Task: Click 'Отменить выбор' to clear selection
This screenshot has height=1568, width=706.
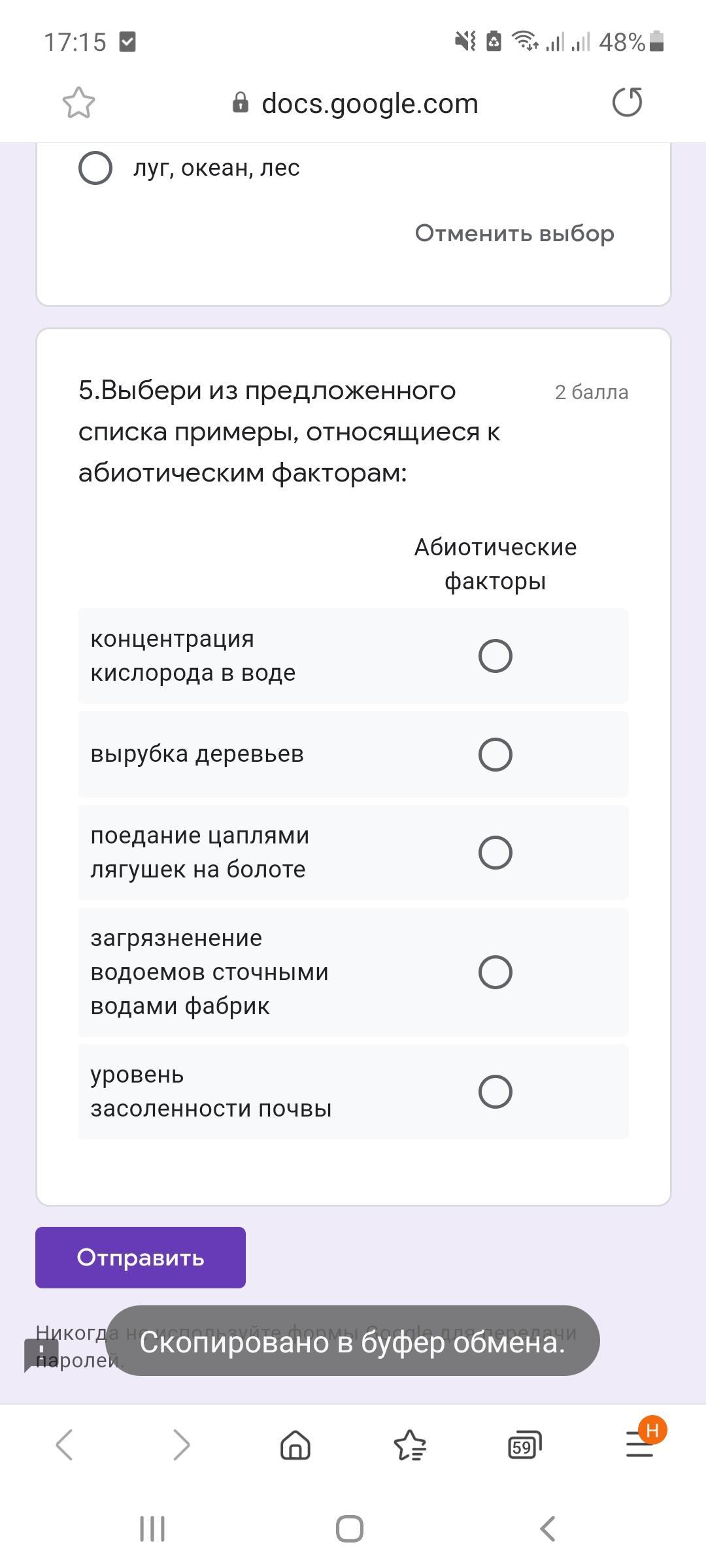Action: (x=514, y=233)
